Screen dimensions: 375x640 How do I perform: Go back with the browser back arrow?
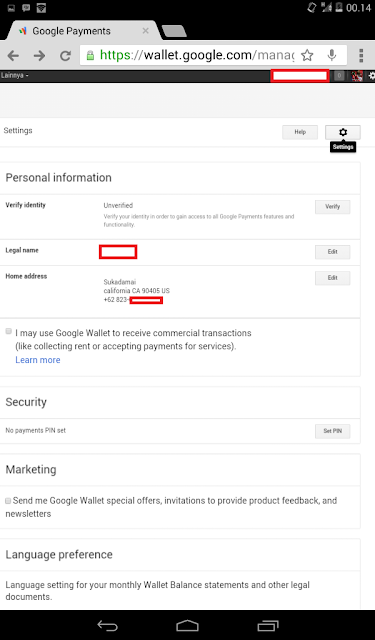(13, 56)
